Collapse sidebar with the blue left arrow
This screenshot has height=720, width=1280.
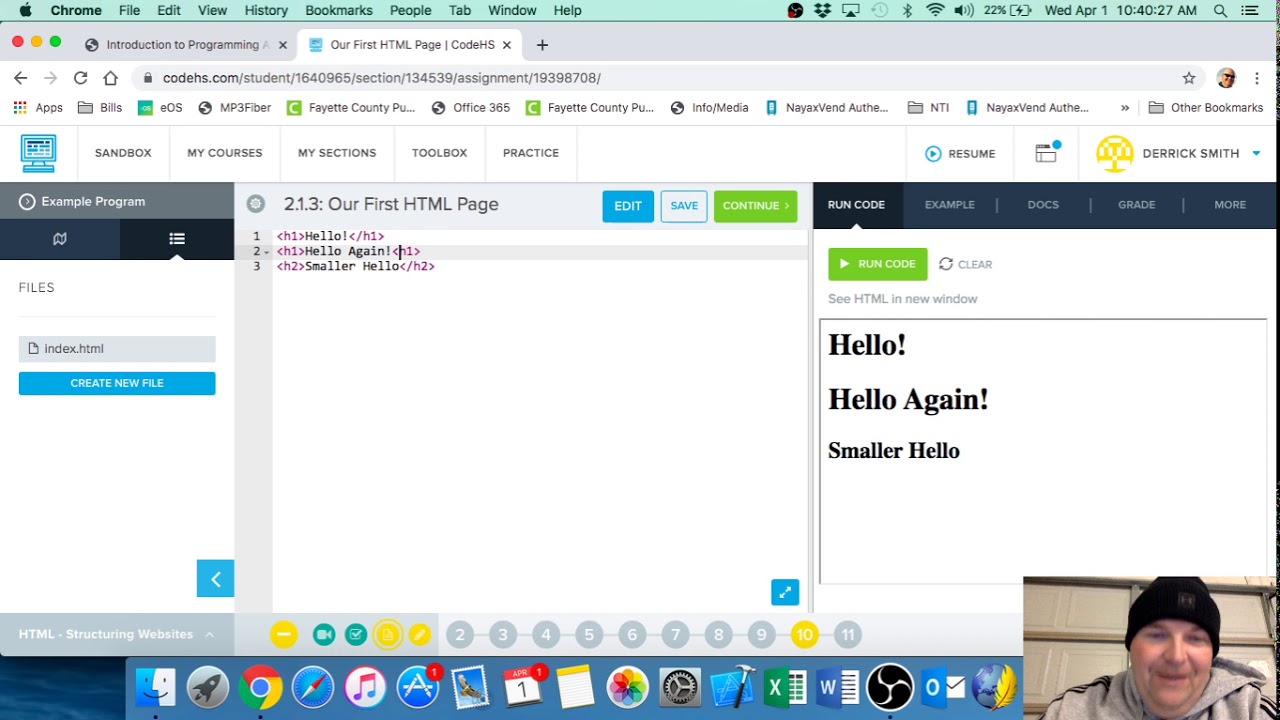click(x=215, y=579)
